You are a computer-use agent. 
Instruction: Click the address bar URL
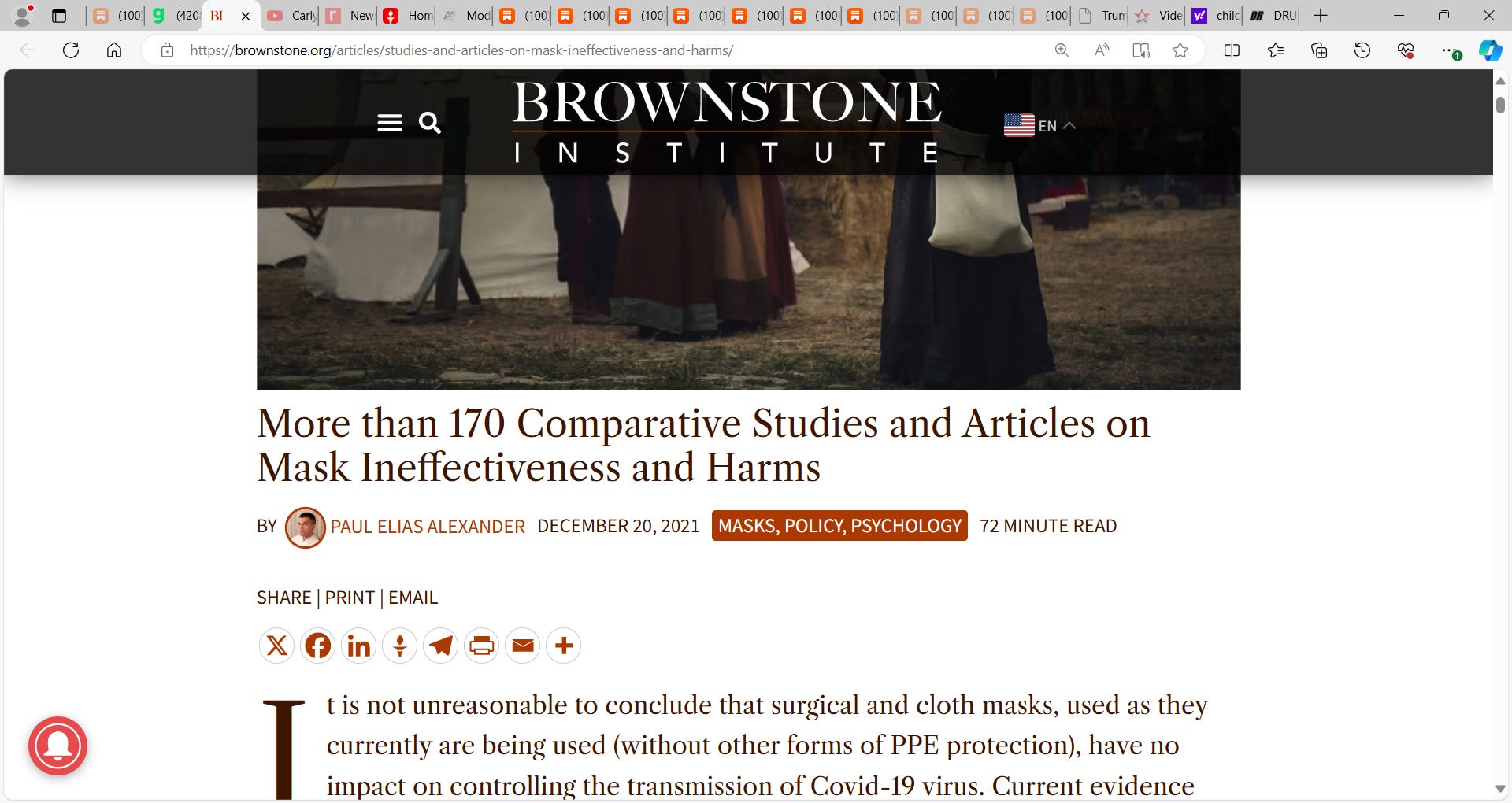pyautogui.click(x=461, y=50)
